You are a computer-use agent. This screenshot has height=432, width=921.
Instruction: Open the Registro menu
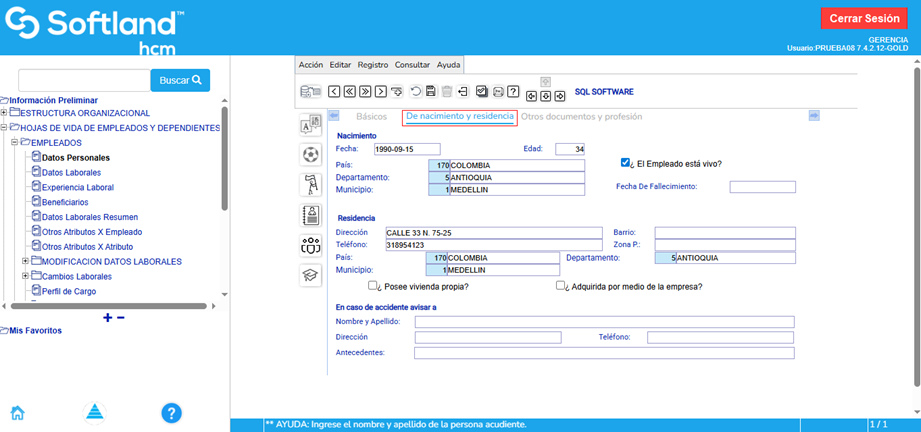(372, 64)
